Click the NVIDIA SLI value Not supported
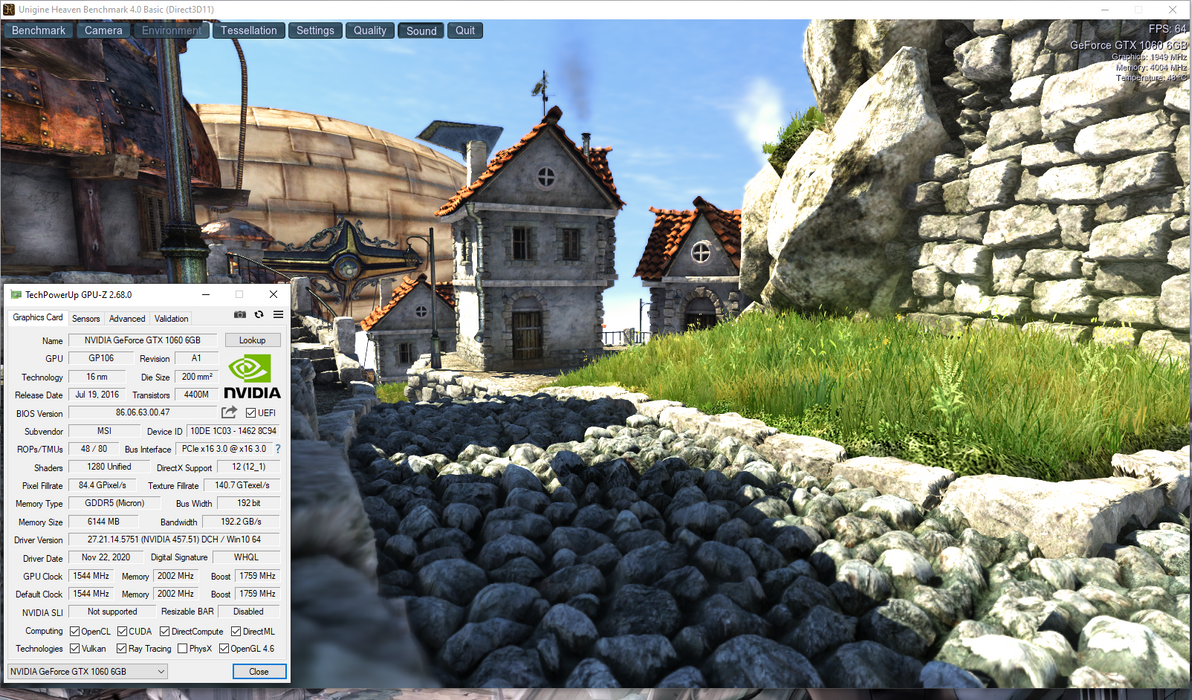Screen dimensions: 1192x700 112,611
